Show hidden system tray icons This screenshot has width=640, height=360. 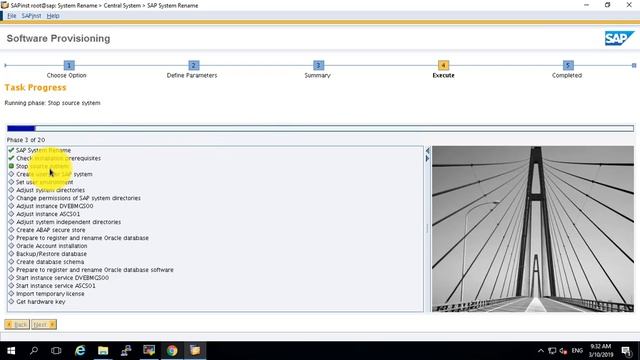(x=541, y=351)
